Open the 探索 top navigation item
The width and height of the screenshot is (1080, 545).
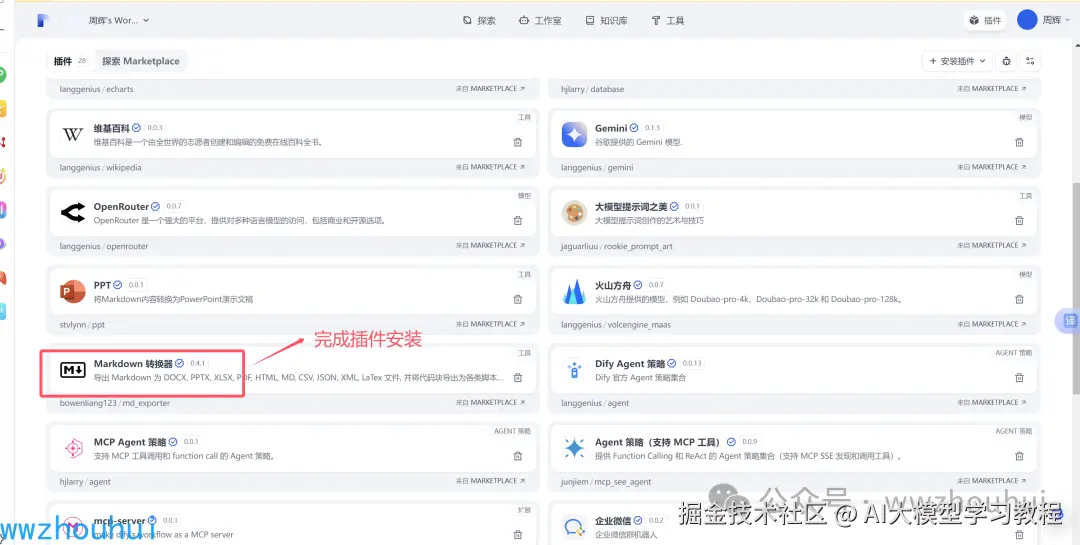tap(479, 21)
